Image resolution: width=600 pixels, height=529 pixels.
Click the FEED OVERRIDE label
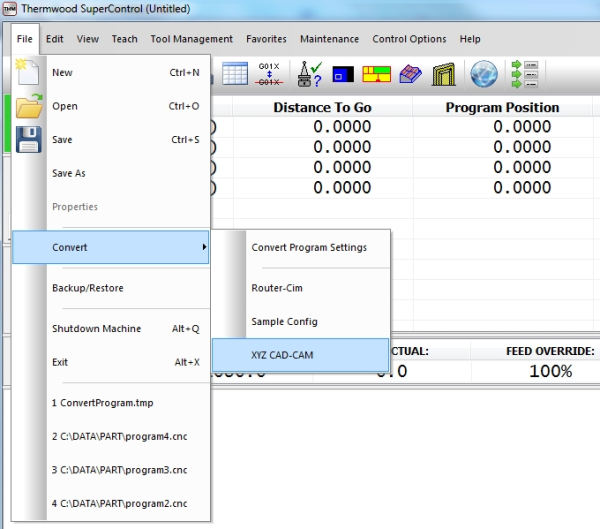click(x=550, y=351)
